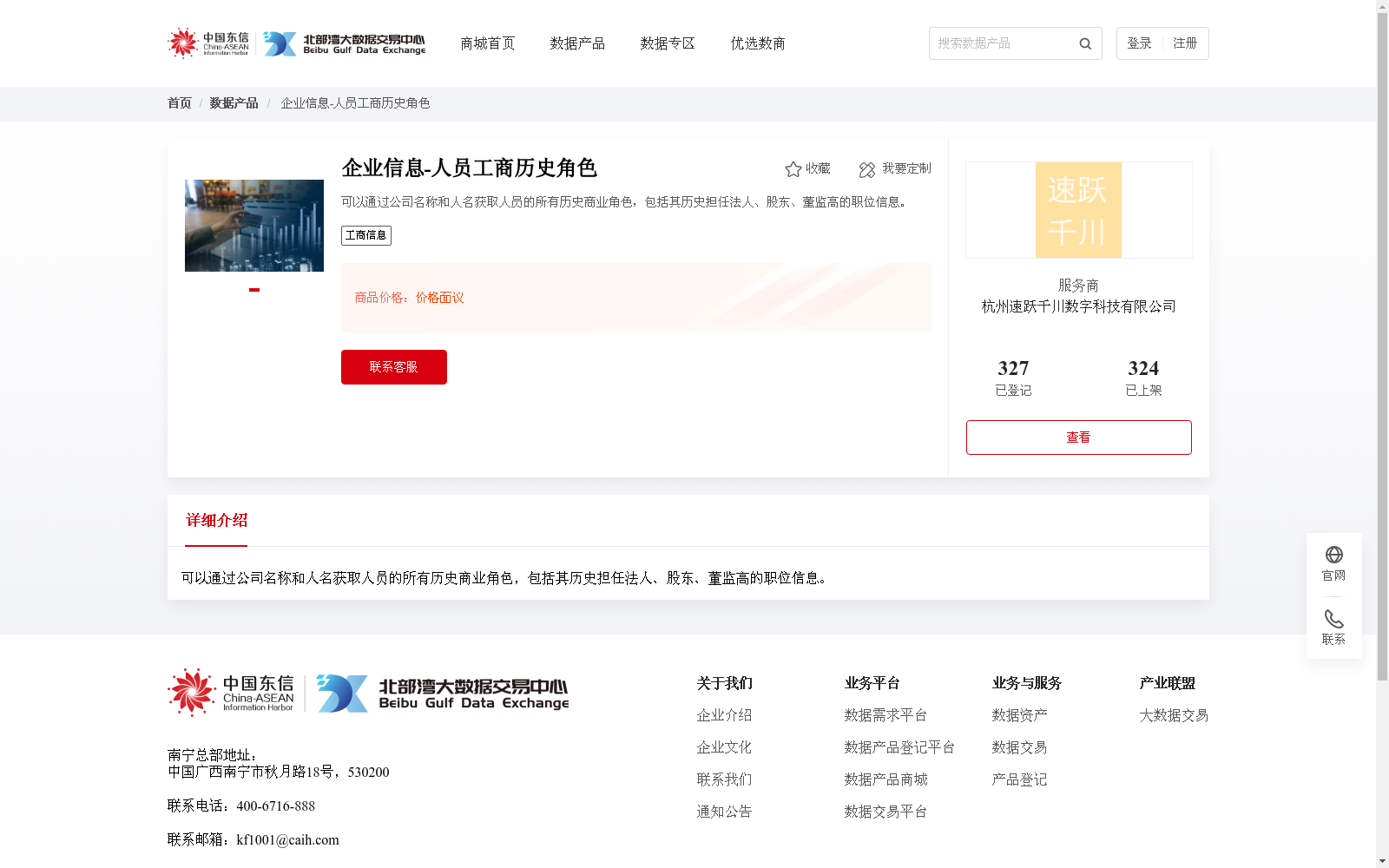This screenshot has height=868, width=1389.
Task: Click the provider name 杭州速跃千川数字科技有限公司
Action: tap(1079, 306)
